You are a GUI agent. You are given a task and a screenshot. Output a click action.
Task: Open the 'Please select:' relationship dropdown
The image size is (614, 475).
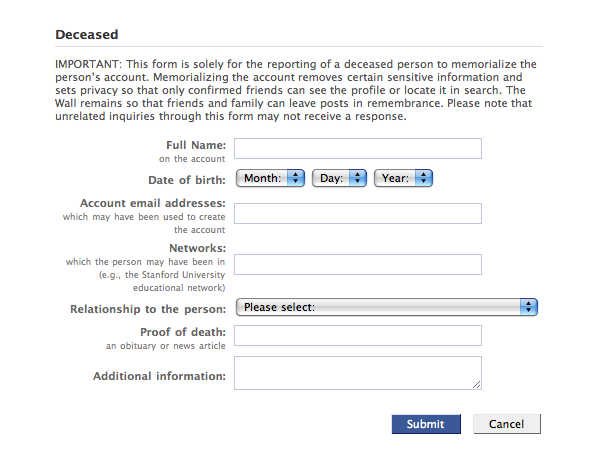click(x=386, y=307)
